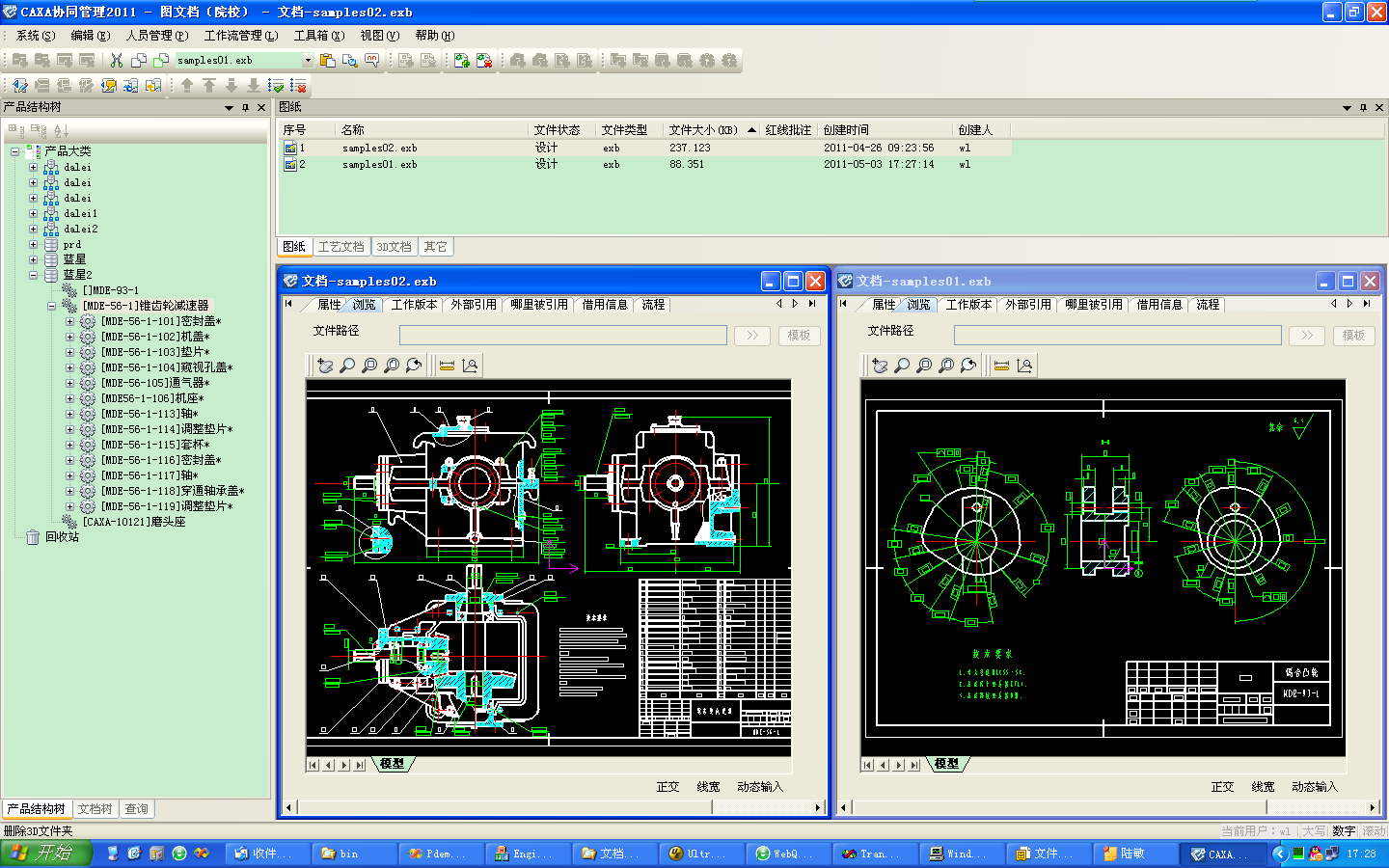The width and height of the screenshot is (1389, 868).
Task: Open the 工作流管理(L) menu
Action: (241, 35)
